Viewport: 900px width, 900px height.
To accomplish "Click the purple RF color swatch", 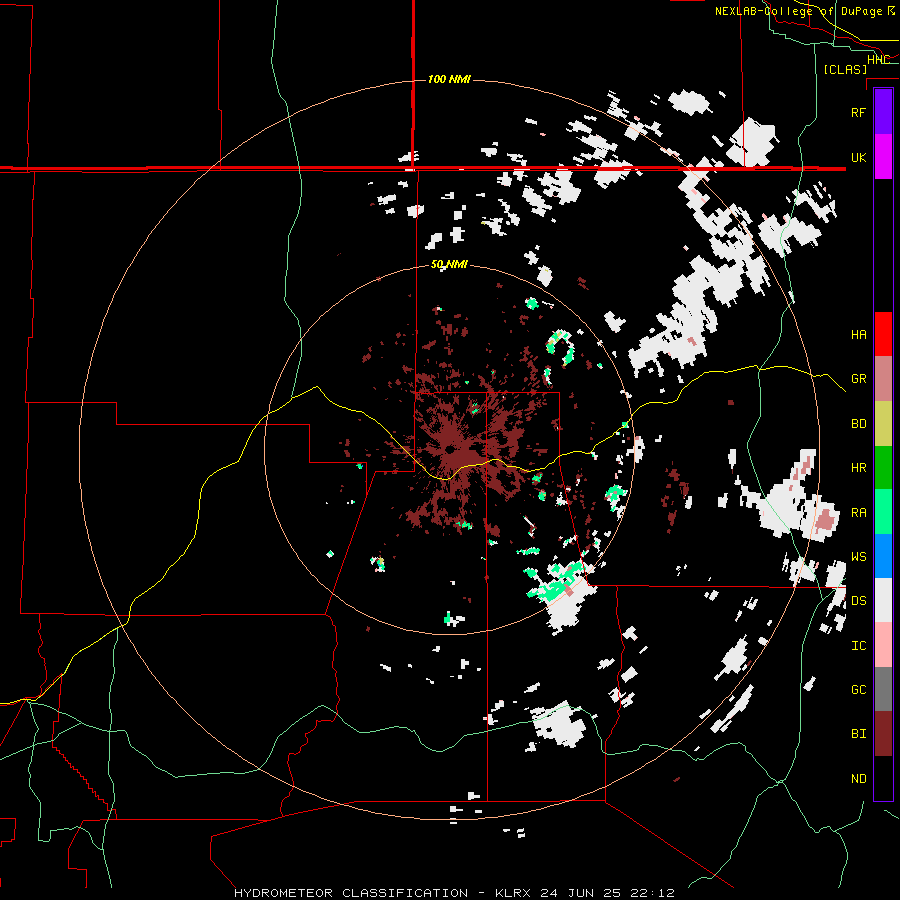I will tap(883, 112).
